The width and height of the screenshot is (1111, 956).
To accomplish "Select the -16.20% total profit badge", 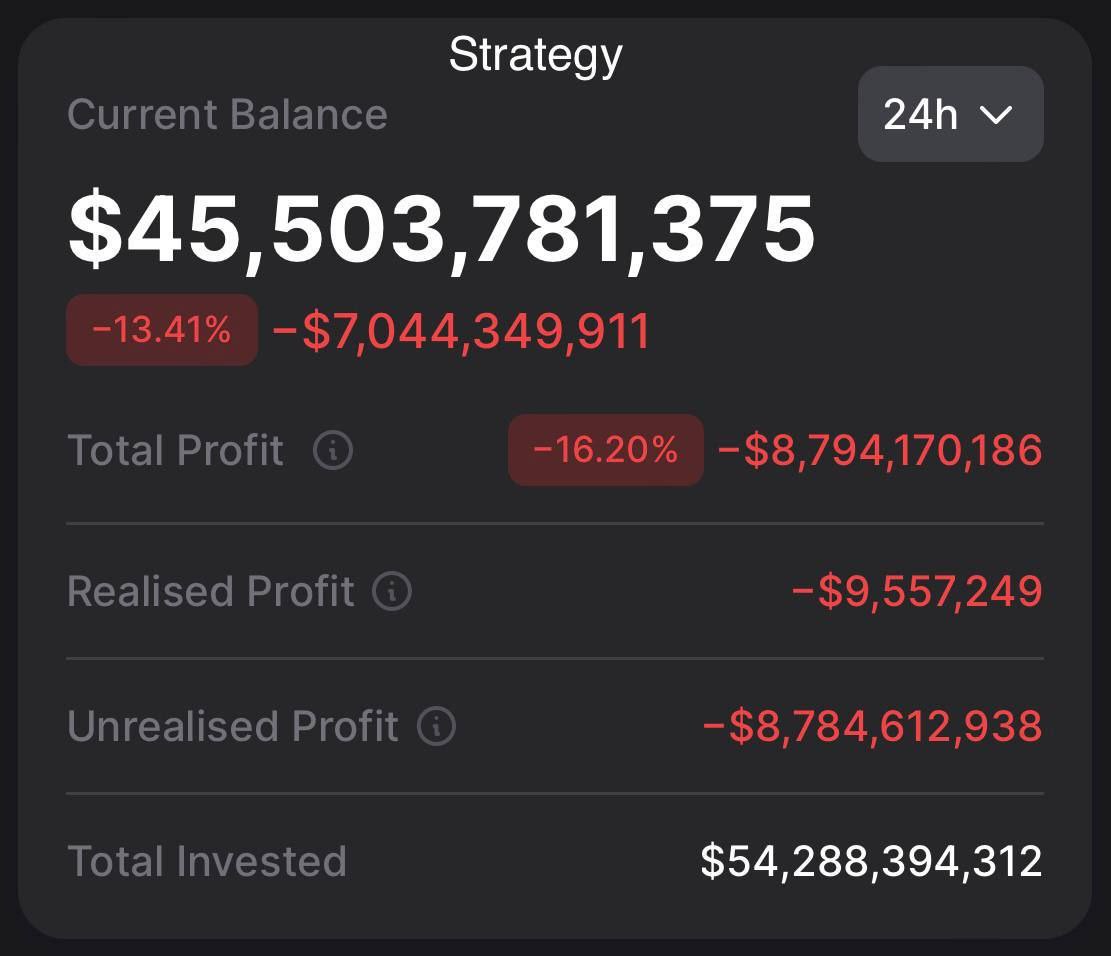I will pos(606,450).
